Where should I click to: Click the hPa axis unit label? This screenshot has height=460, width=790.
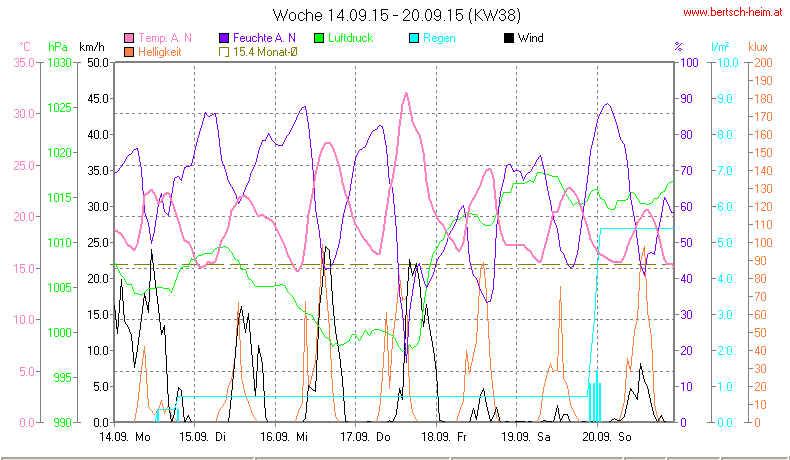pyautogui.click(x=58, y=47)
